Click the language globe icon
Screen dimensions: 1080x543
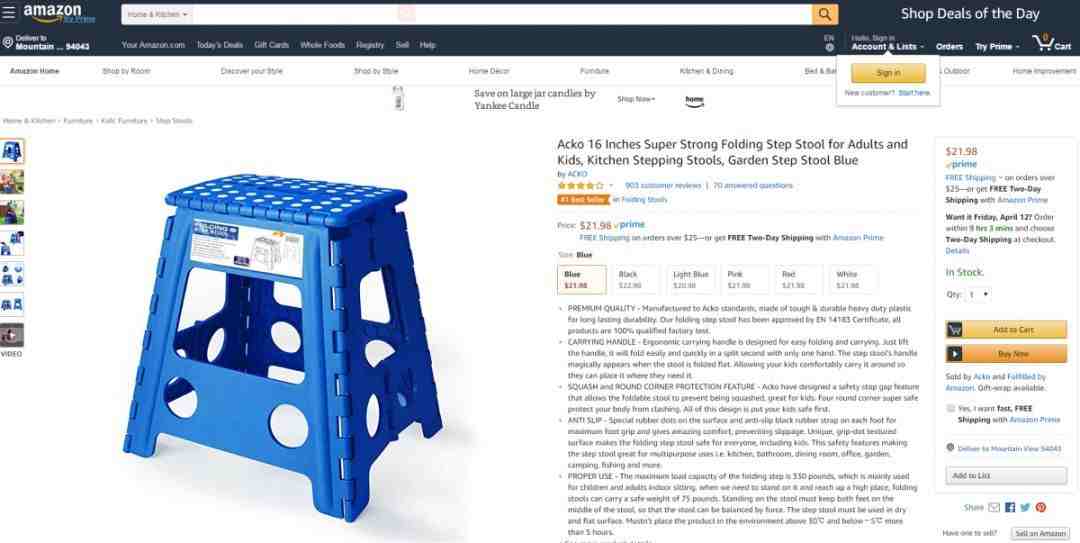(x=829, y=48)
